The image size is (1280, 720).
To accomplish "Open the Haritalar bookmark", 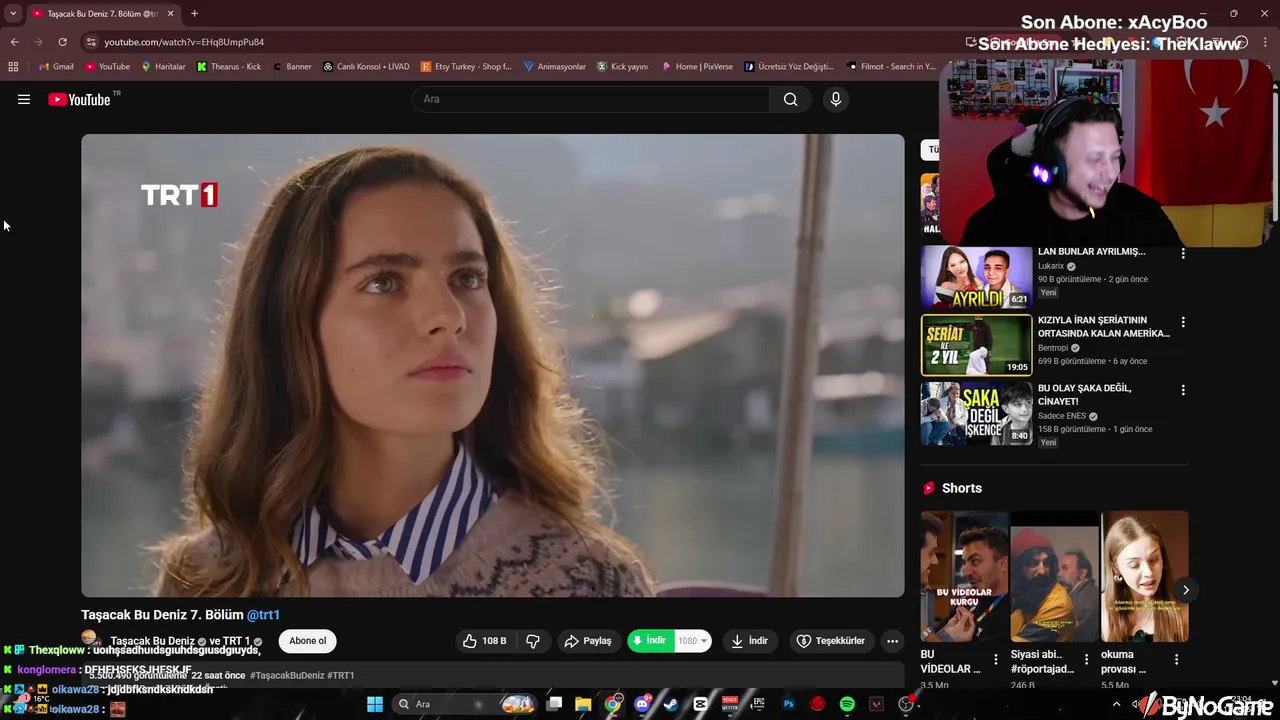I will pyautogui.click(x=163, y=67).
